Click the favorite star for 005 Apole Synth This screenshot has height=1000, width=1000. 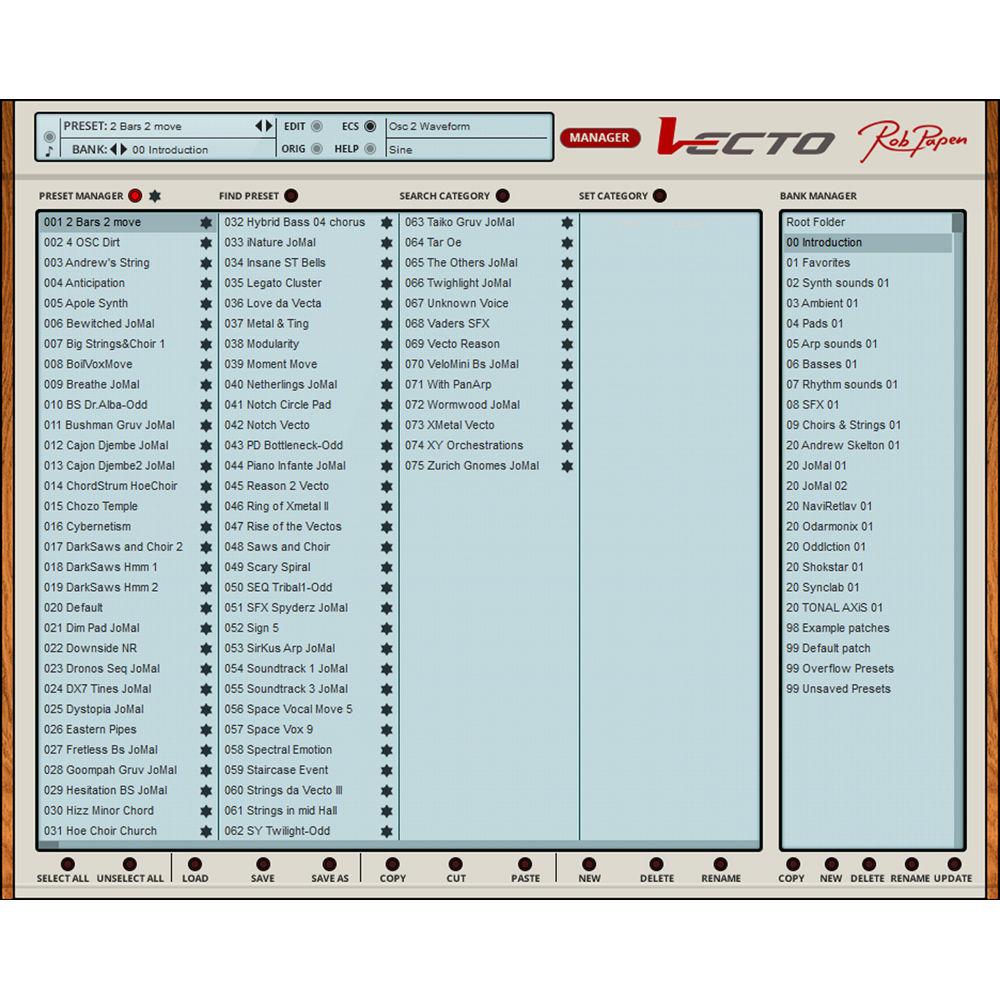pyautogui.click(x=206, y=304)
